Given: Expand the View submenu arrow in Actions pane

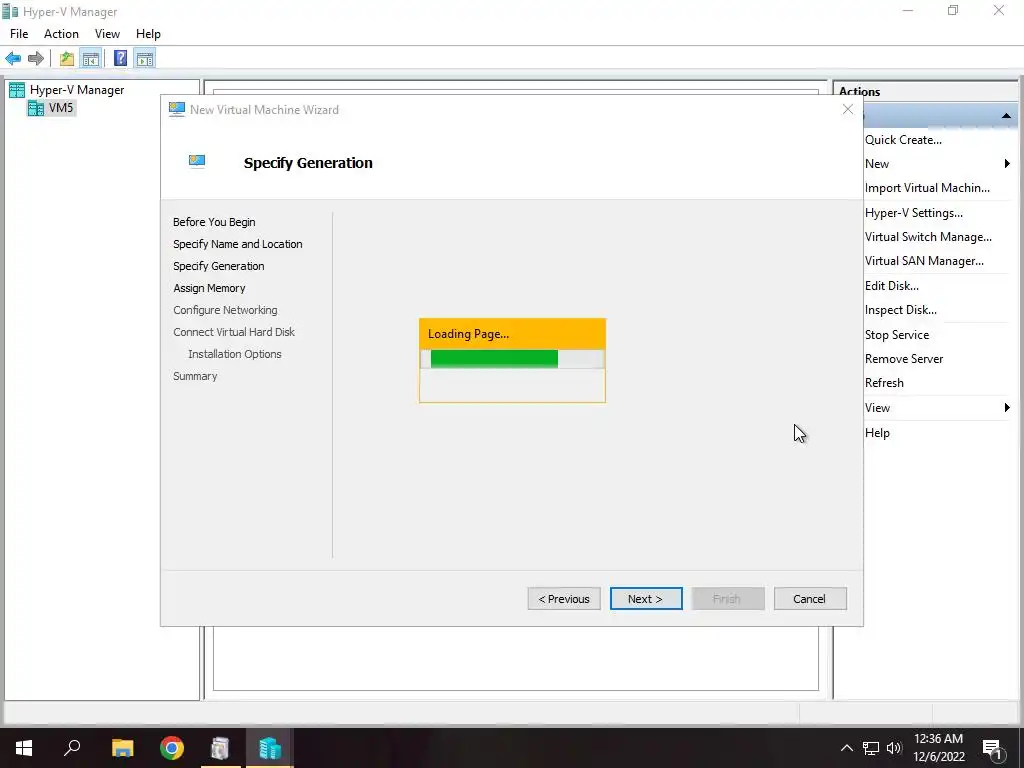Looking at the screenshot, I should pos(1007,408).
